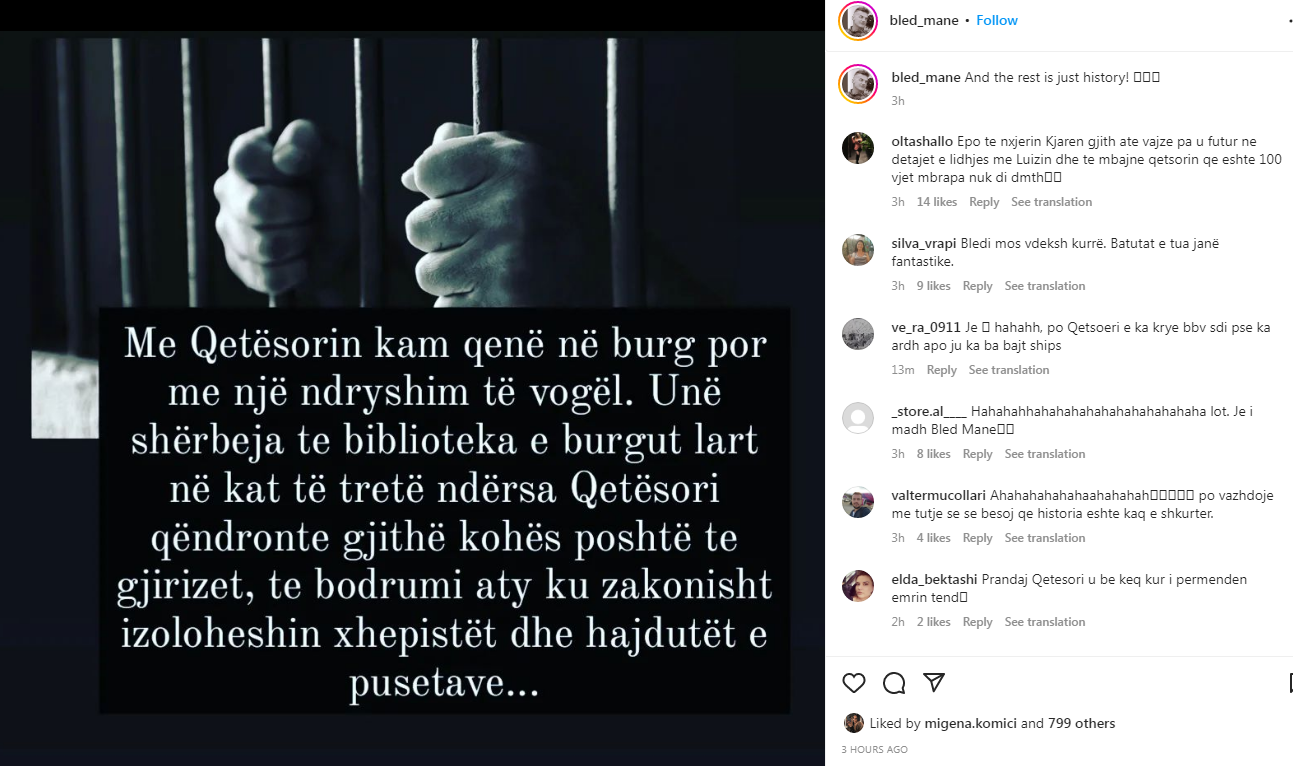See translation of silva_vrapi's comment
Image resolution: width=1293 pixels, height=766 pixels.
pyautogui.click(x=1045, y=286)
